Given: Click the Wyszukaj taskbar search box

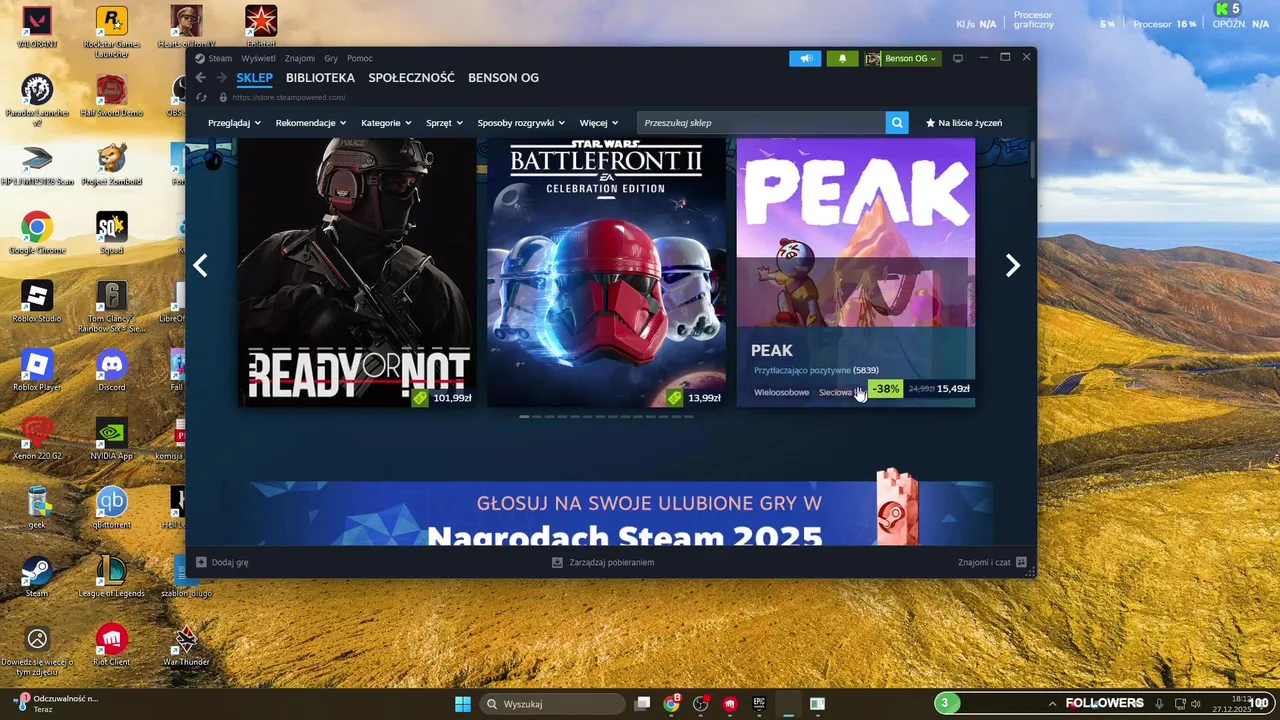Looking at the screenshot, I should (552, 704).
